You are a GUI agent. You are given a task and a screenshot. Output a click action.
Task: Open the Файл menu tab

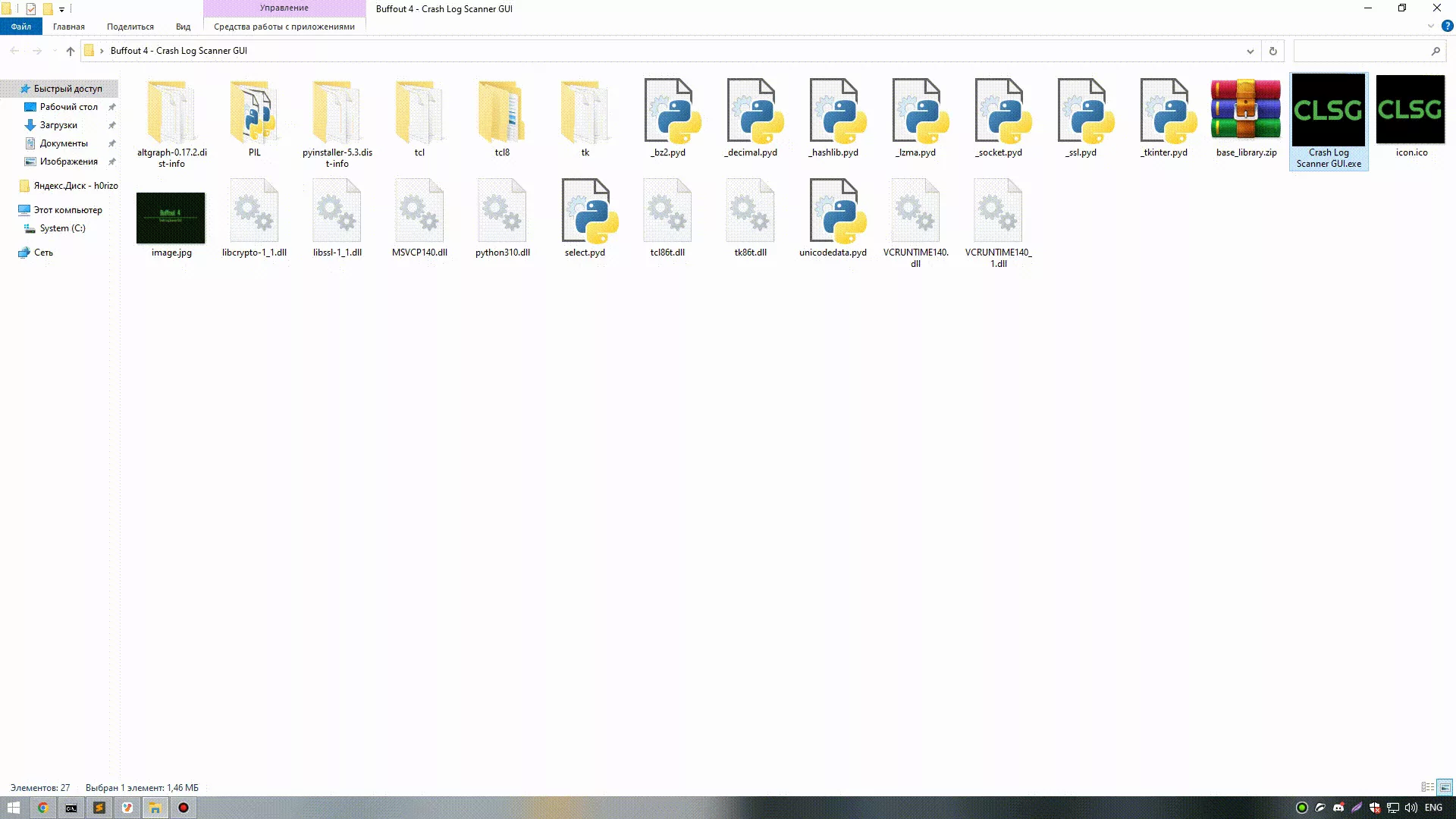(21, 27)
